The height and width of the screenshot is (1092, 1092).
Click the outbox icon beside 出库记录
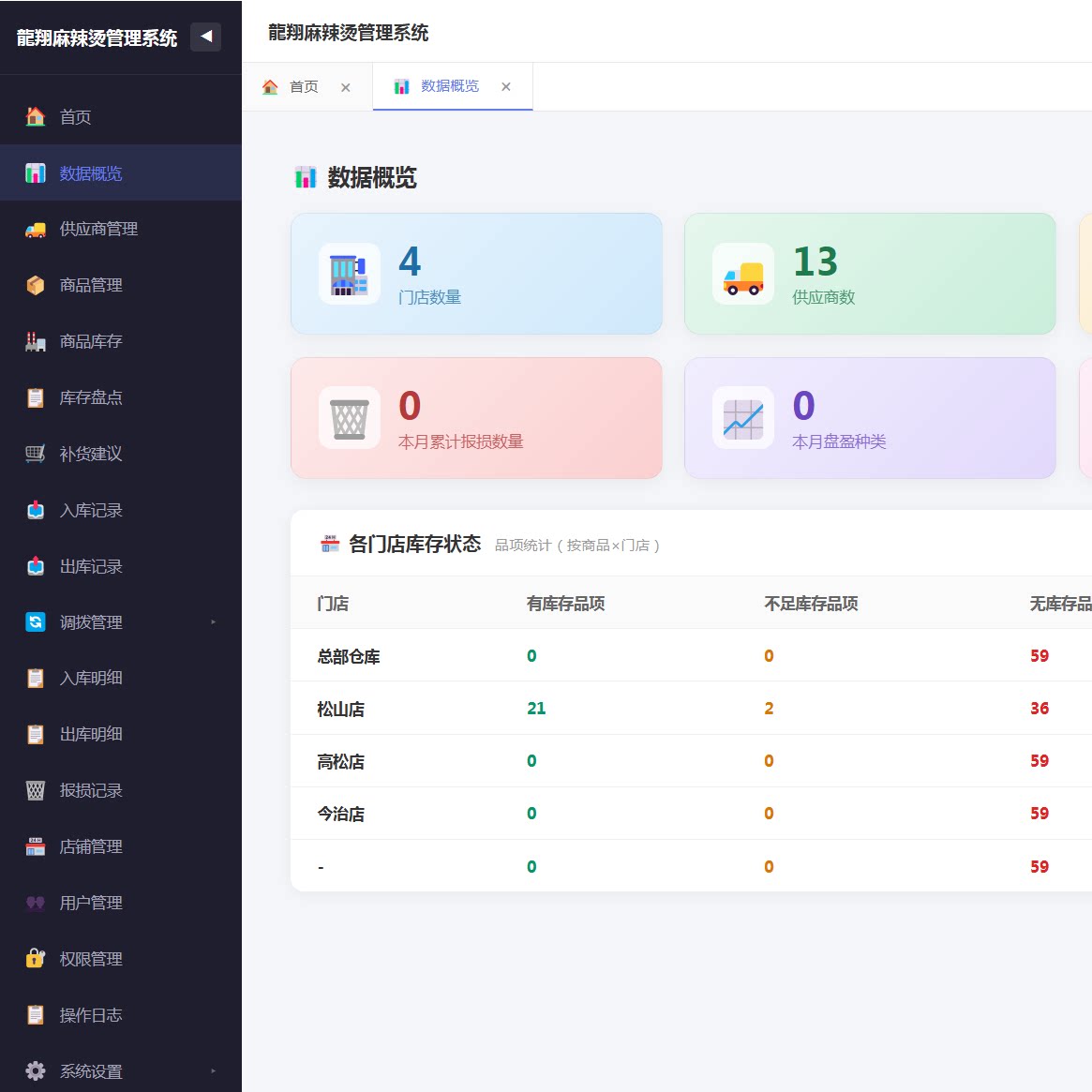tap(35, 566)
